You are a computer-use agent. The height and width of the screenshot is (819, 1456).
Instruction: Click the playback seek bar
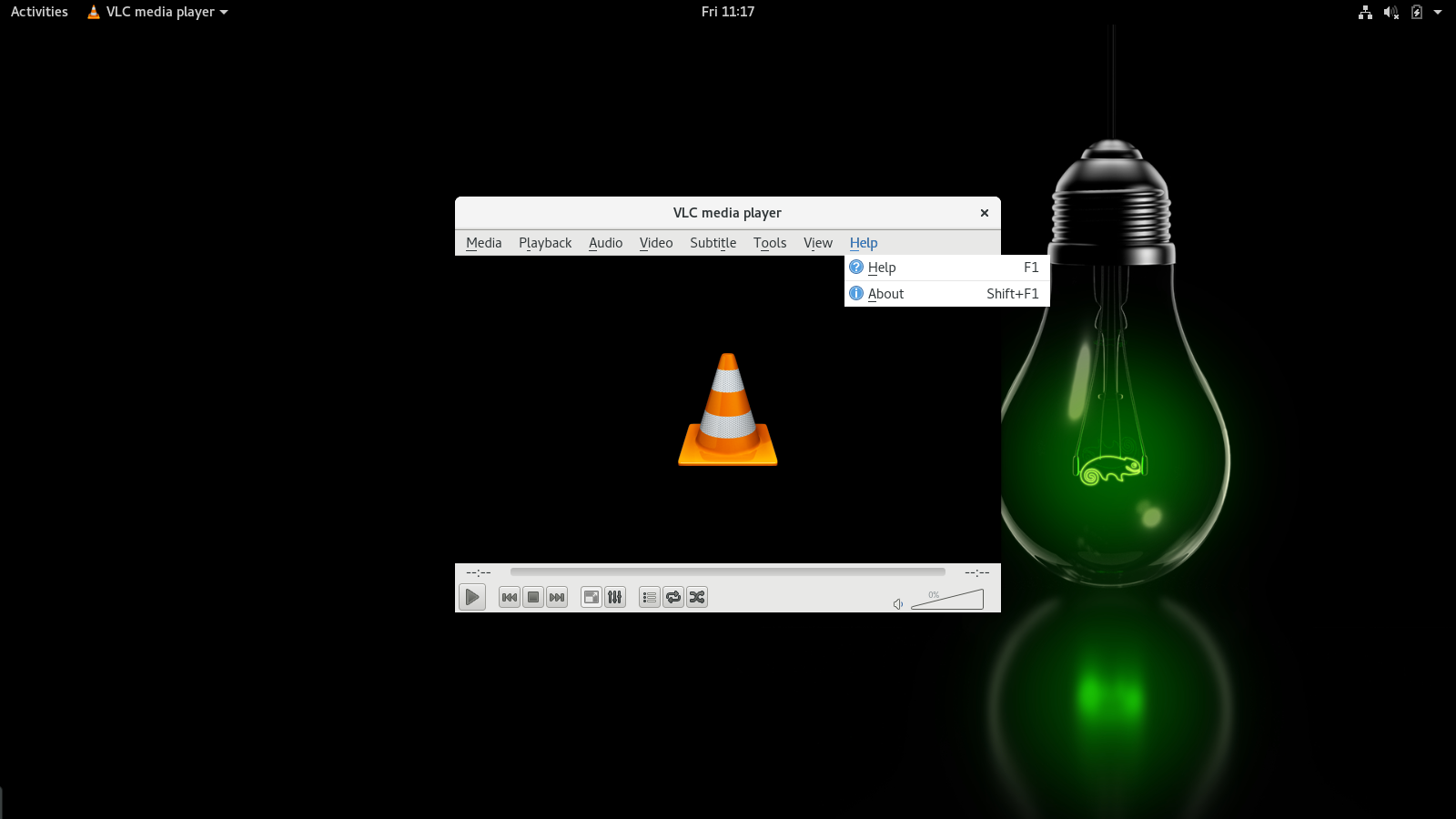pyautogui.click(x=727, y=572)
